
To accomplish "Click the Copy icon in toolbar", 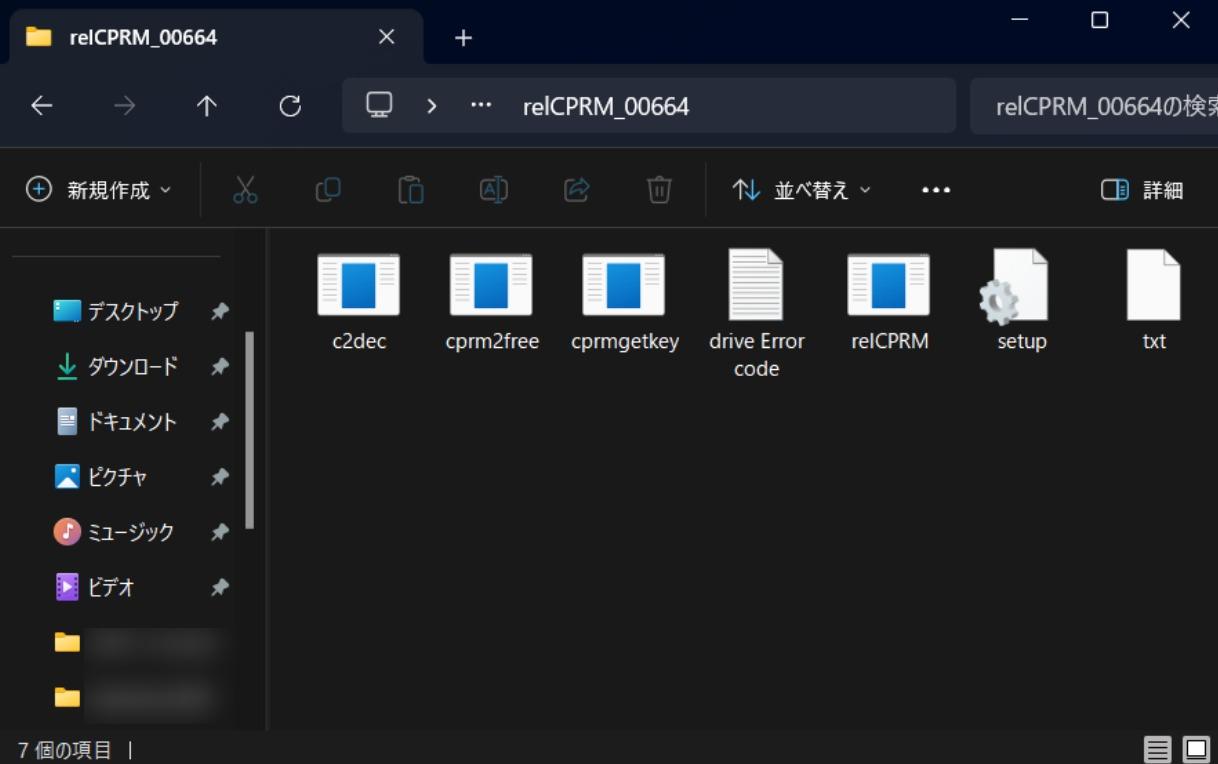I will click(x=328, y=190).
